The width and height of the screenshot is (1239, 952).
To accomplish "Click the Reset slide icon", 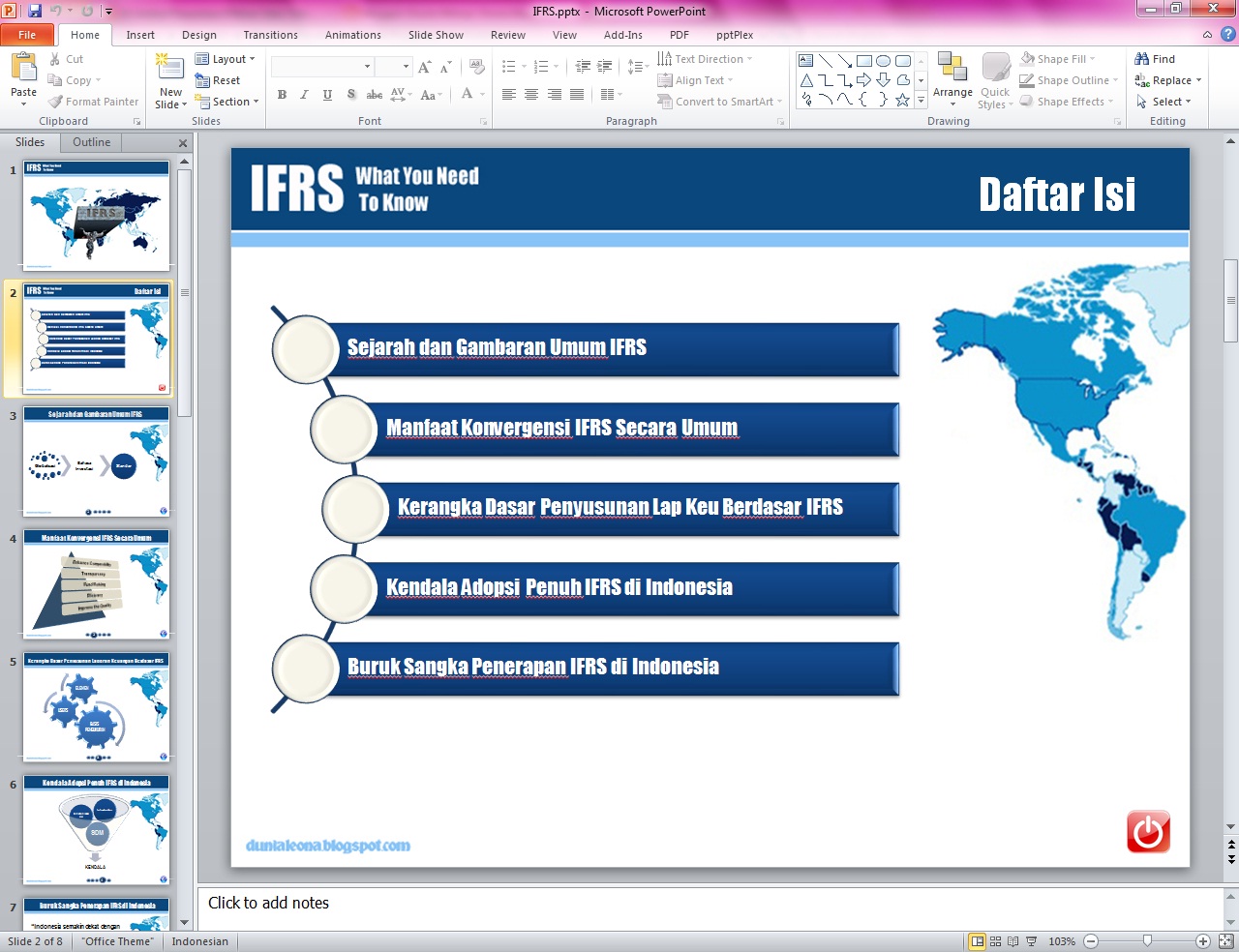I will (202, 80).
